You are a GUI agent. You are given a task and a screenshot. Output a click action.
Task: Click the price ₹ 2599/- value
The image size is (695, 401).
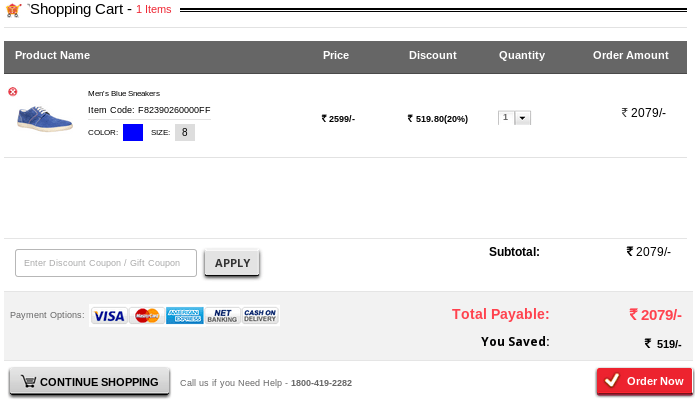click(x=338, y=119)
